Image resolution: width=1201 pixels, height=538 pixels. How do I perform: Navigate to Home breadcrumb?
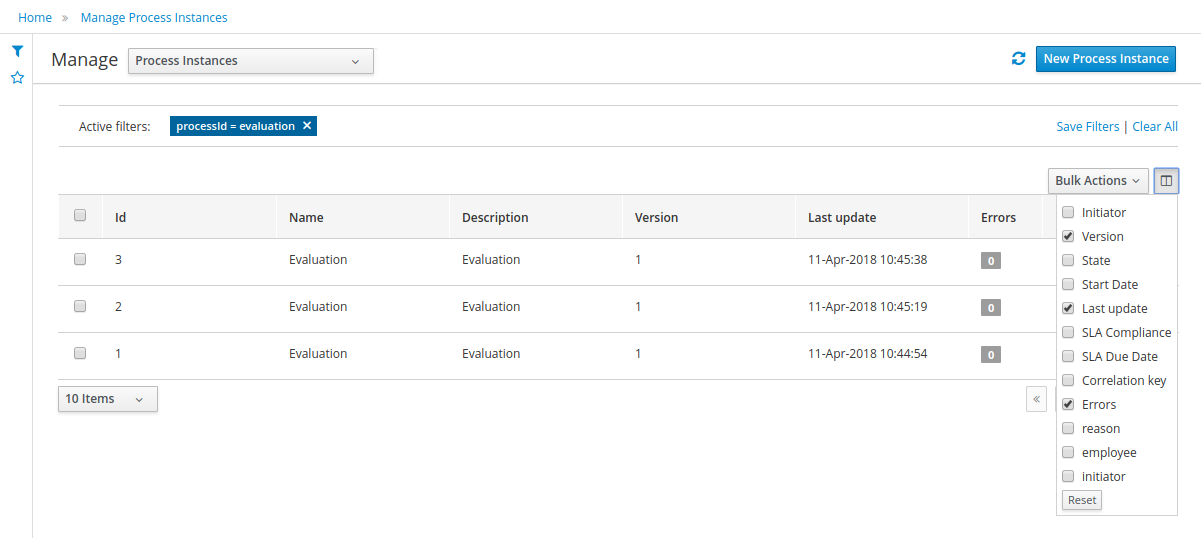(35, 18)
